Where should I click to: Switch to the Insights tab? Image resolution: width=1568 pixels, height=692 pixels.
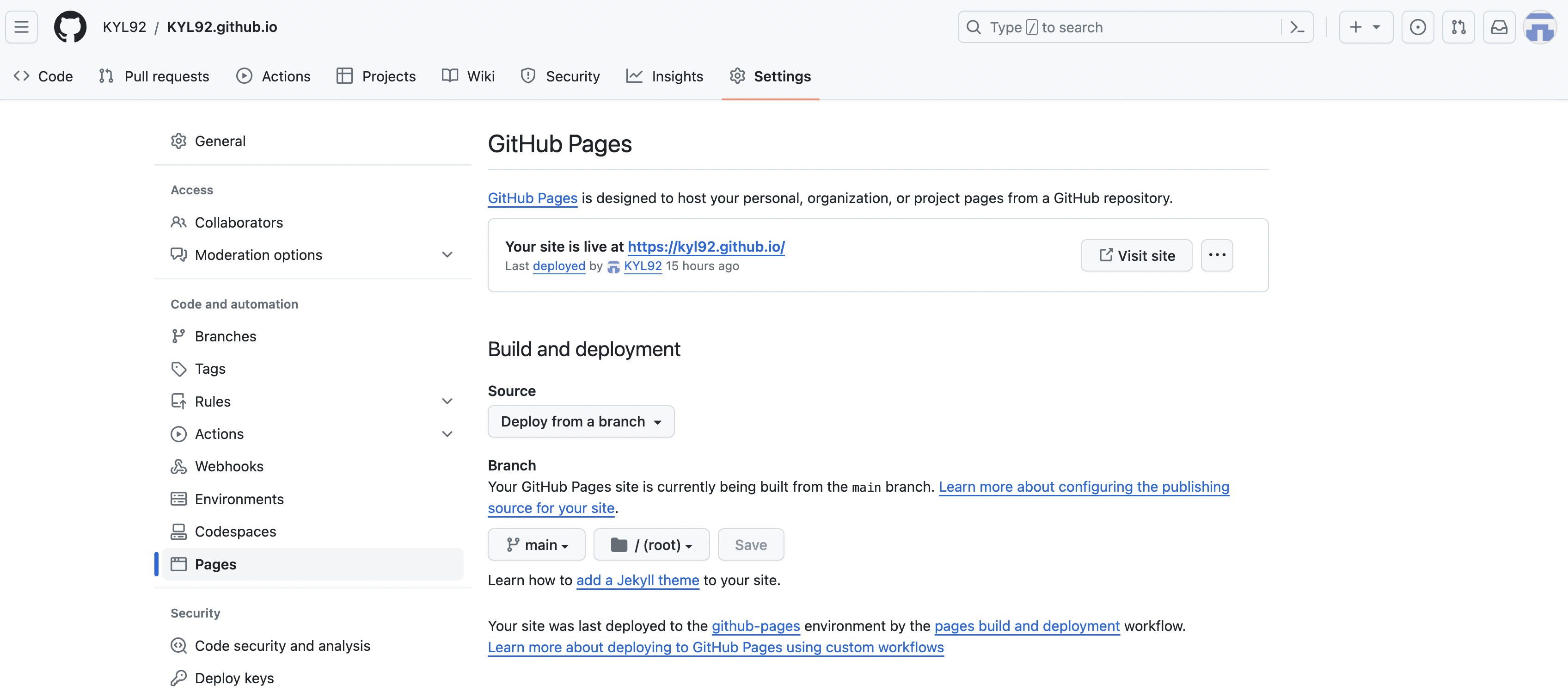(665, 76)
